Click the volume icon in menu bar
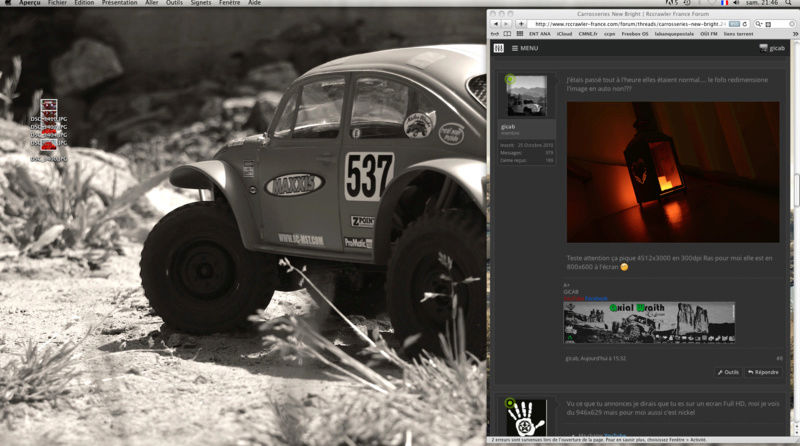Screen dimensions: 800x446 coord(736,3)
